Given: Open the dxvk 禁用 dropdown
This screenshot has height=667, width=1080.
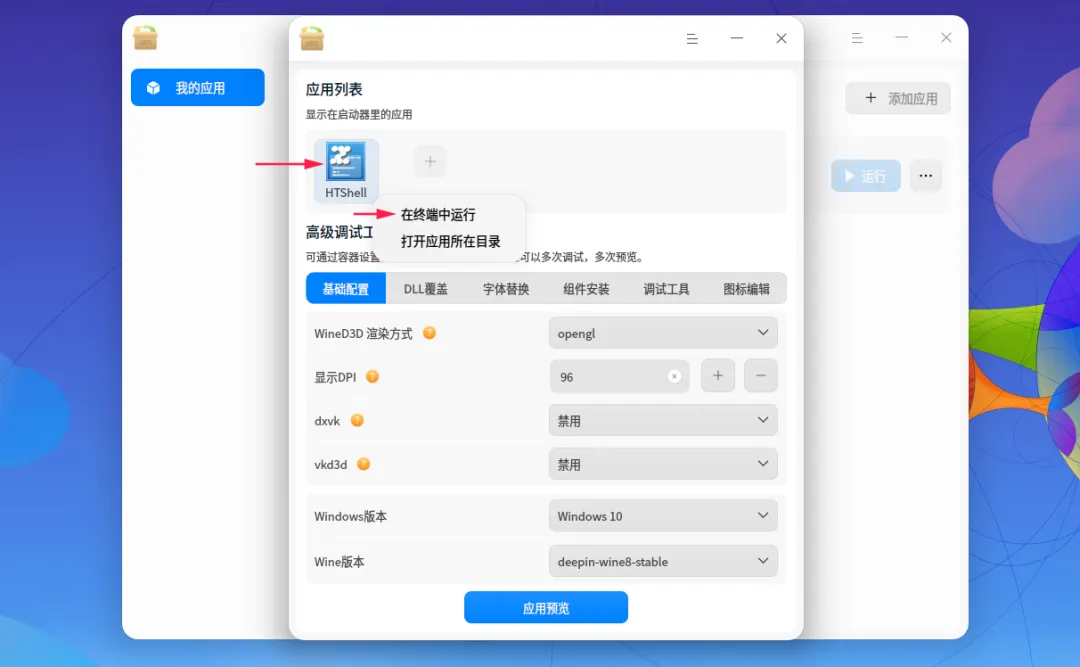Looking at the screenshot, I should coord(663,420).
